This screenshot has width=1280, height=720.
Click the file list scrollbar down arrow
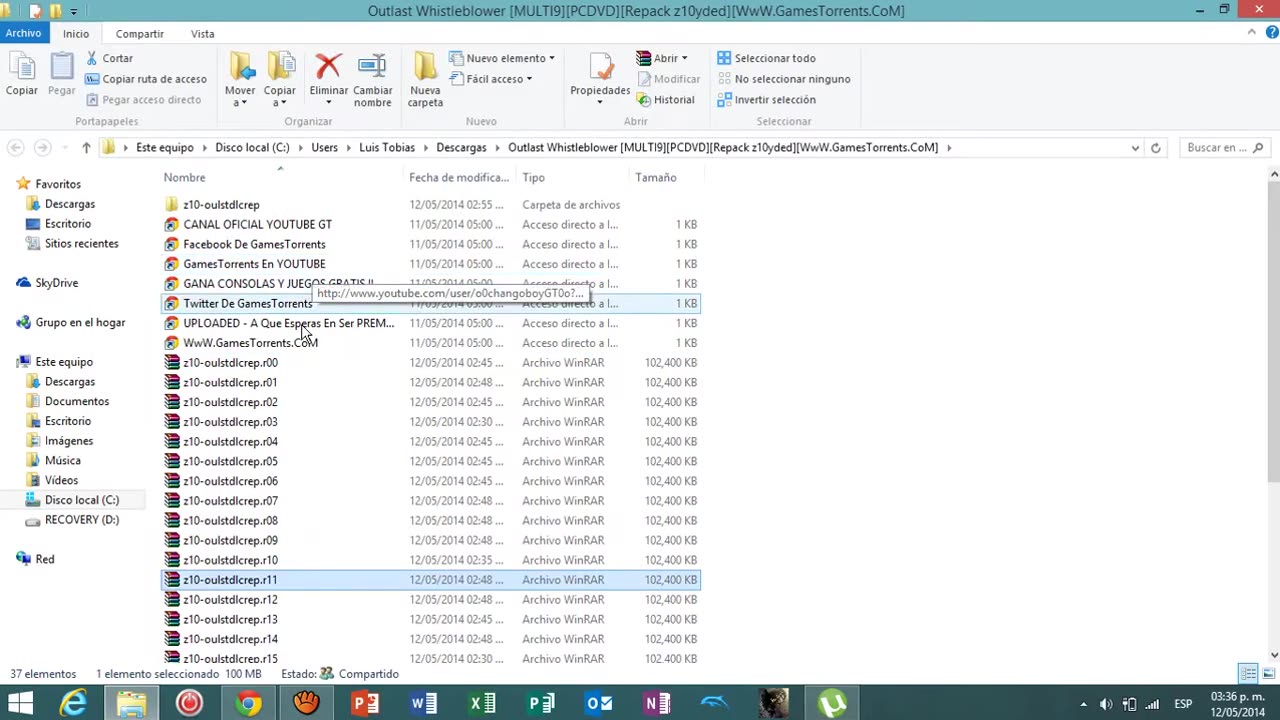(1273, 654)
